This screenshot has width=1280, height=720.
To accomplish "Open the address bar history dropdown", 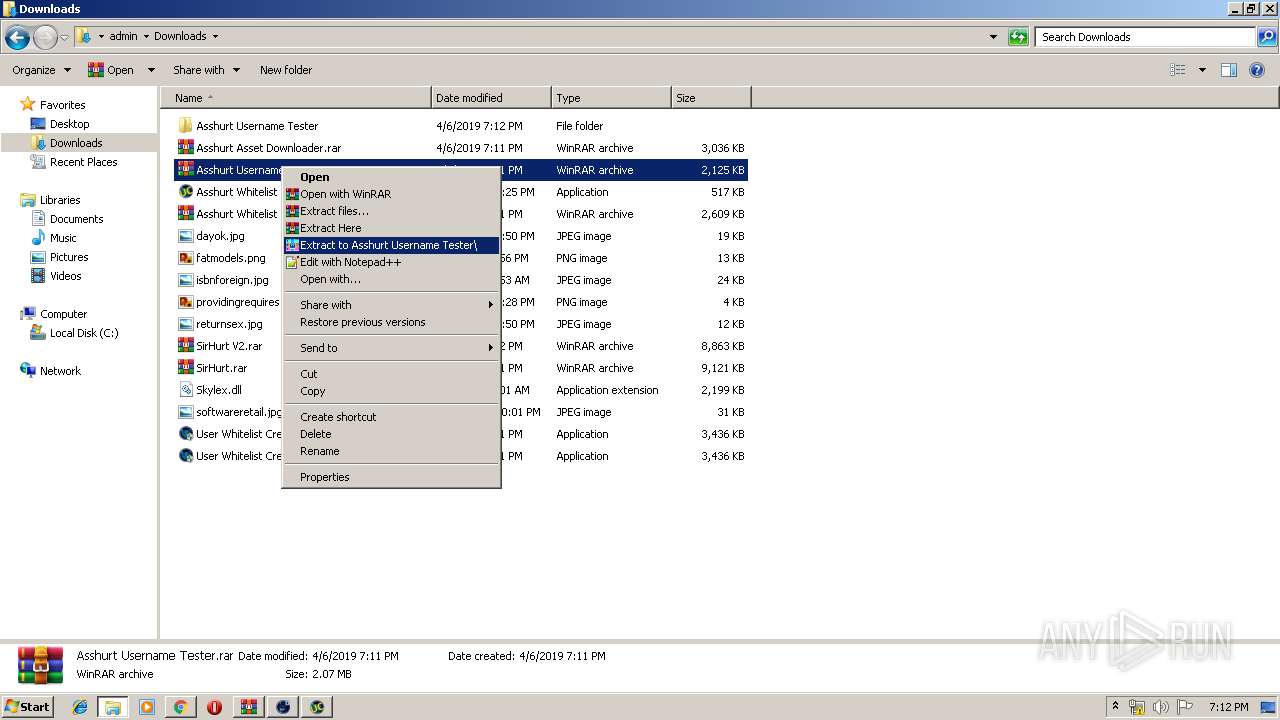I will tap(993, 37).
